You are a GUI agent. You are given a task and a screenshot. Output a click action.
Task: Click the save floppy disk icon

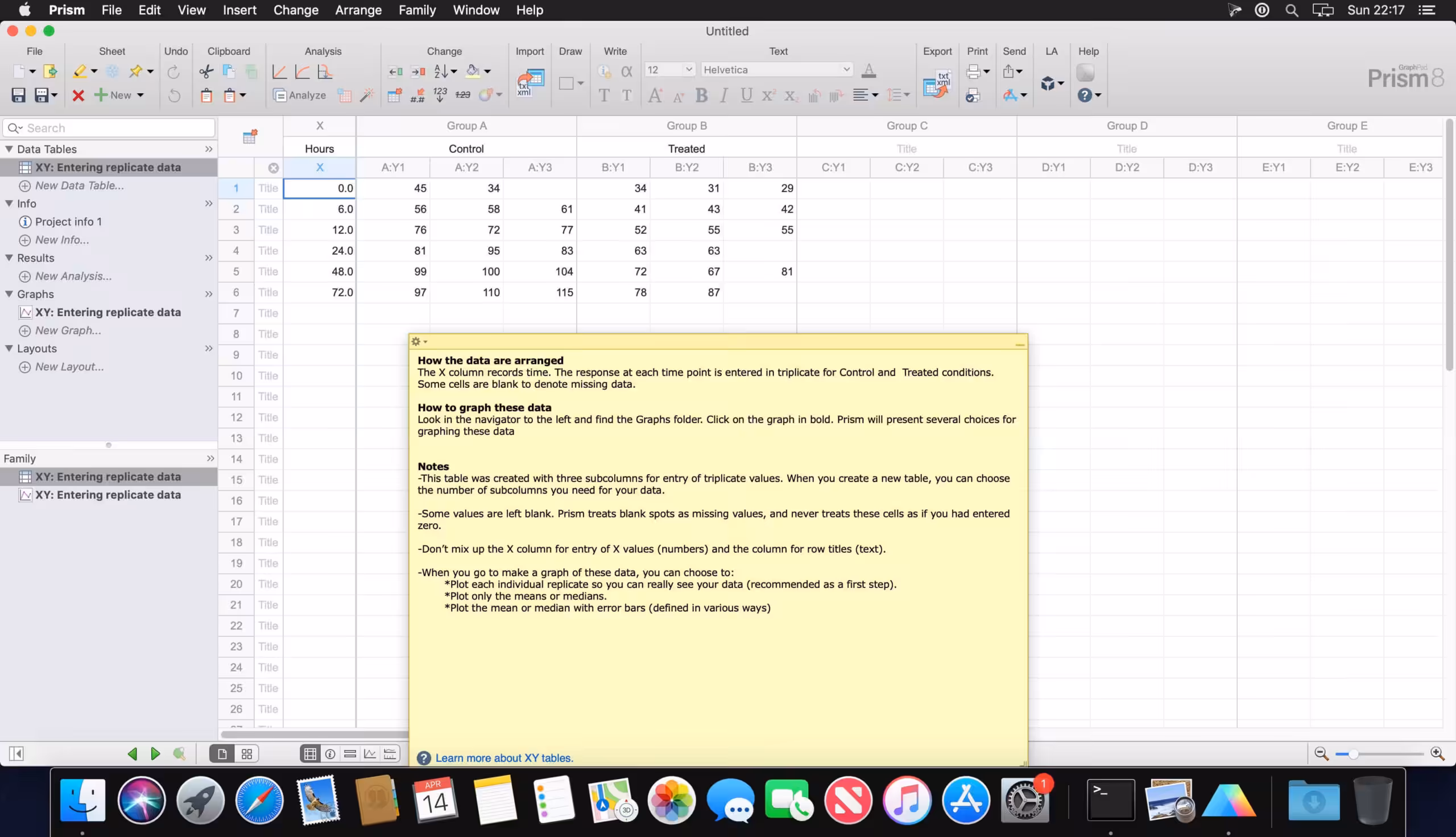[18, 96]
